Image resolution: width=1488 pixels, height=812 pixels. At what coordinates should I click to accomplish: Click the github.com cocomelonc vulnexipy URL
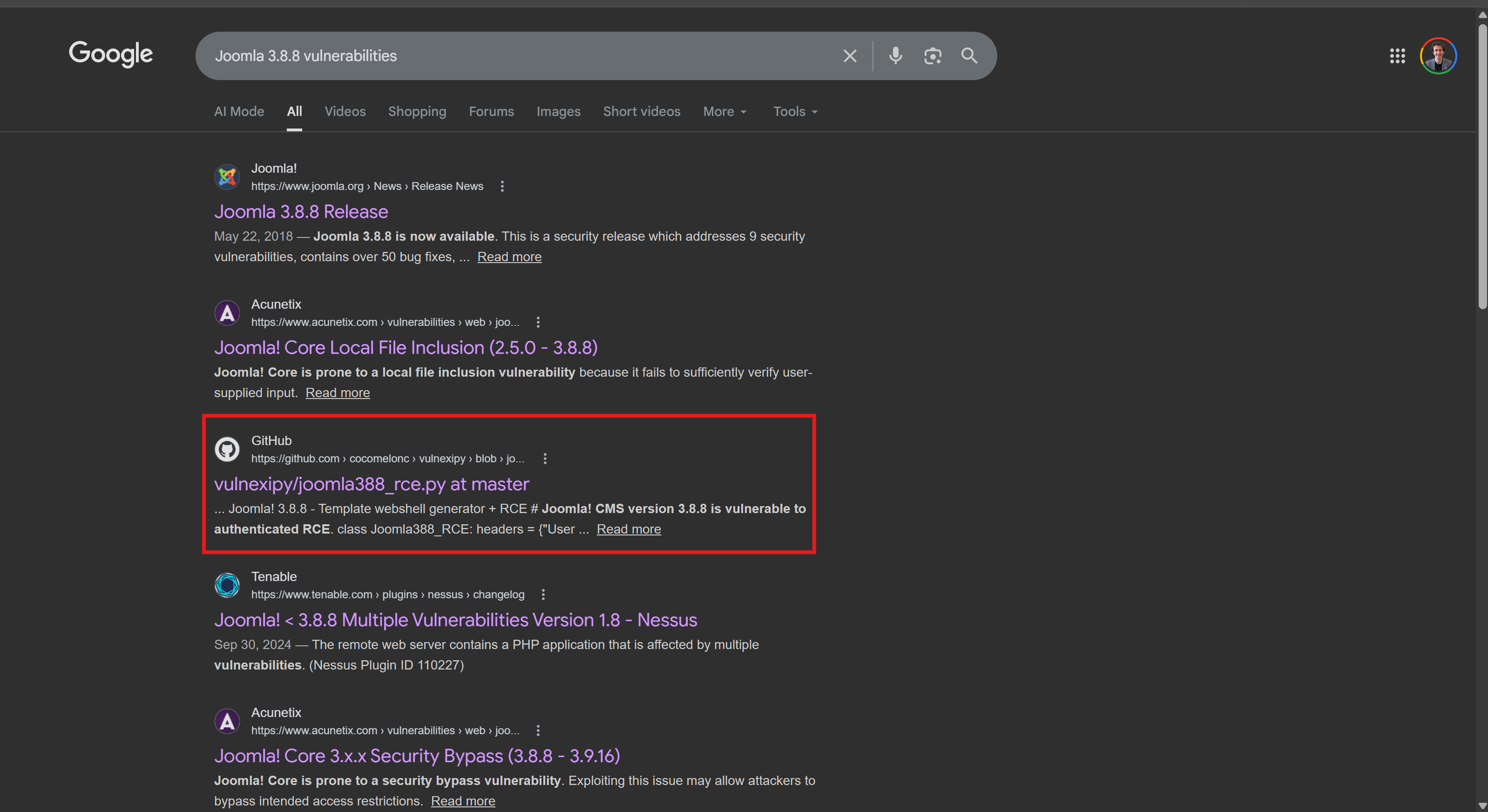click(387, 459)
